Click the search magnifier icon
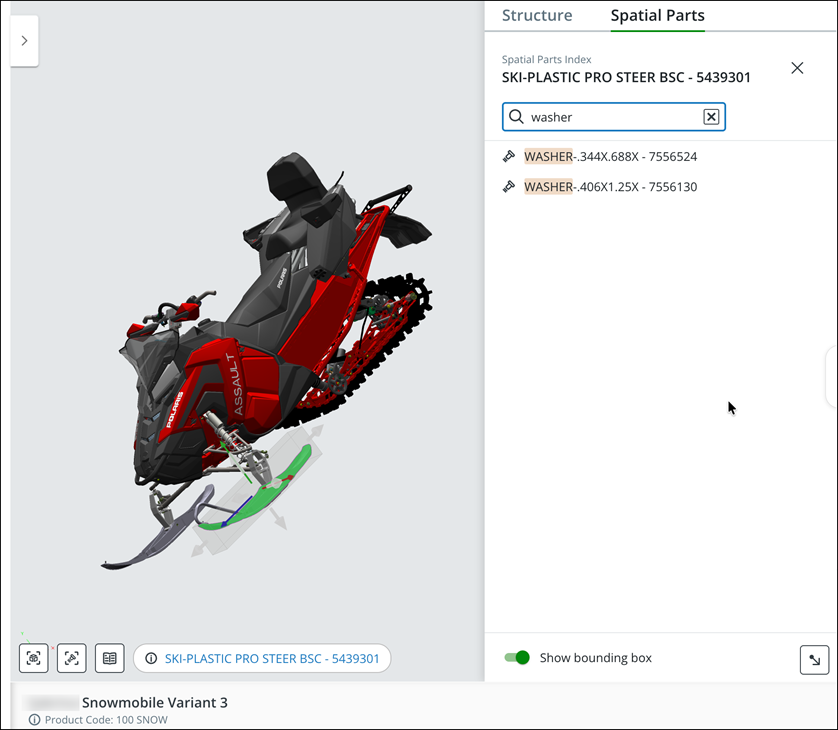The image size is (838, 730). [516, 117]
